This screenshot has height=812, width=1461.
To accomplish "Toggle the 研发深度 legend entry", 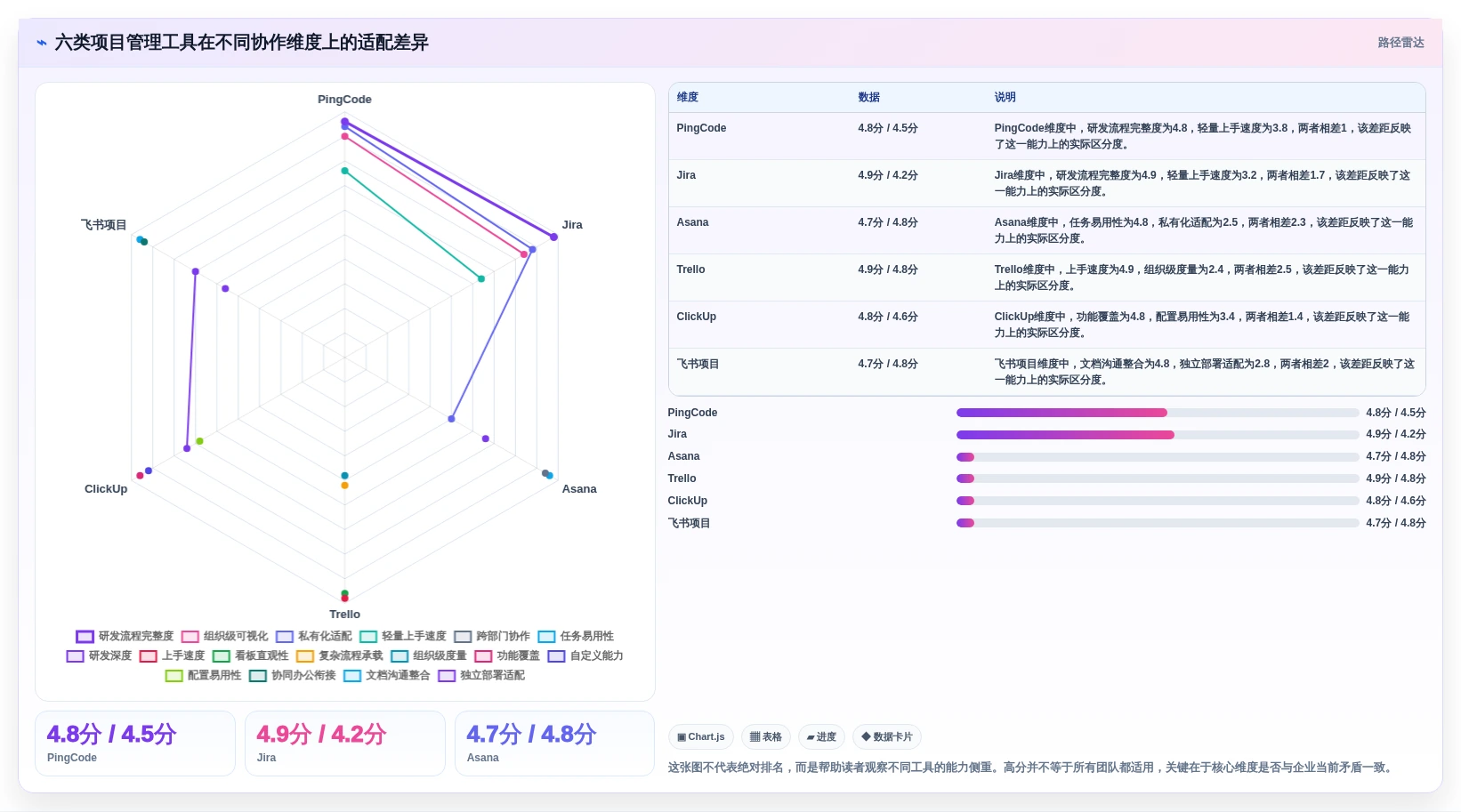I will (99, 655).
